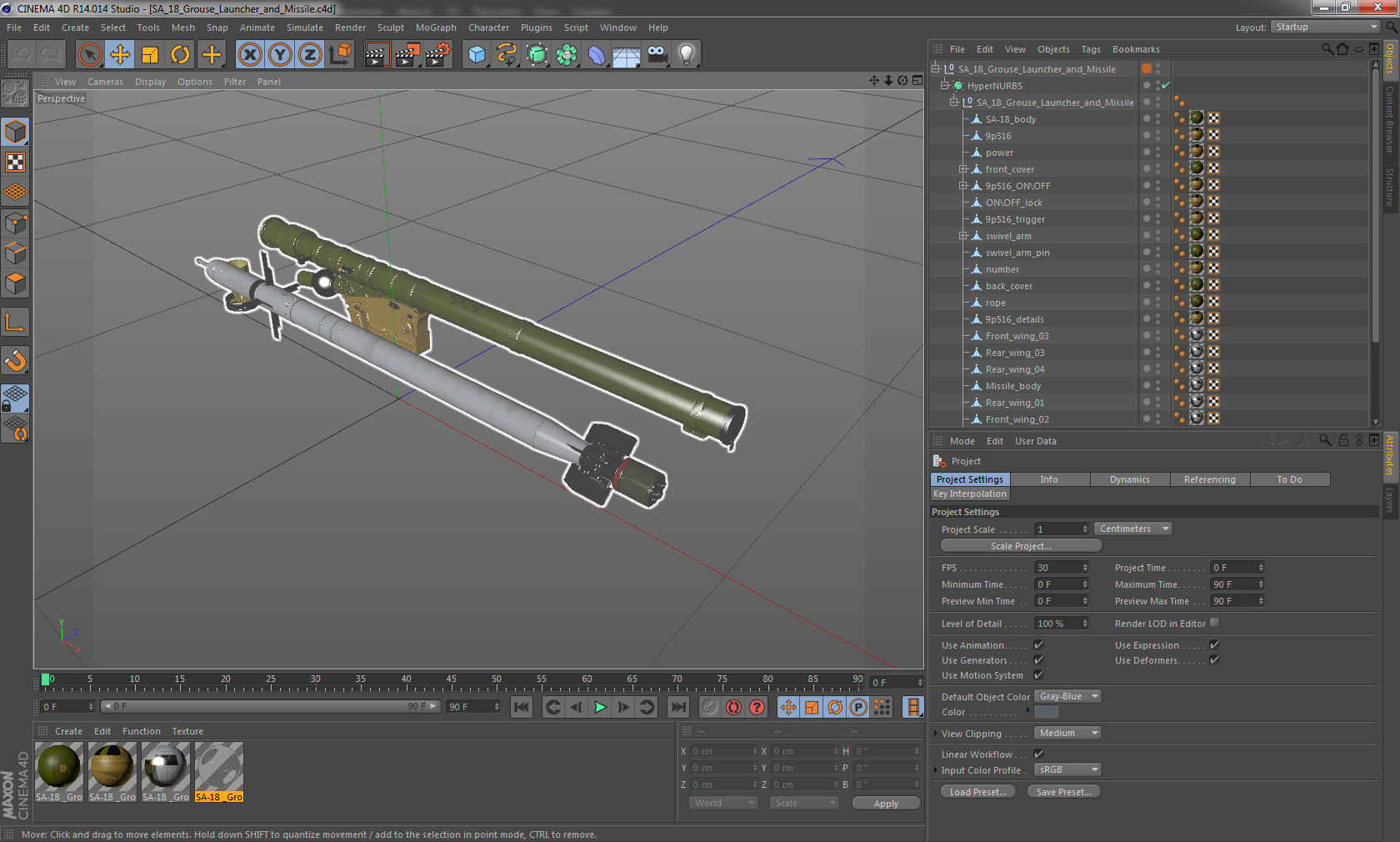The height and width of the screenshot is (842, 1400).
Task: Open the Centimeters unit dropdown
Action: [1132, 529]
